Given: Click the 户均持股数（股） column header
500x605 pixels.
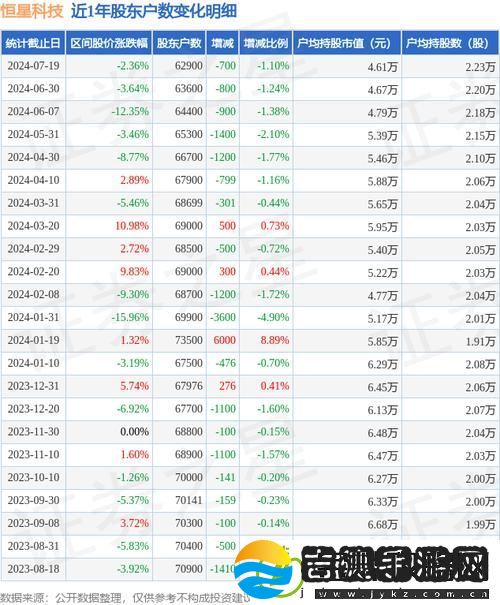Looking at the screenshot, I should coord(450,43).
